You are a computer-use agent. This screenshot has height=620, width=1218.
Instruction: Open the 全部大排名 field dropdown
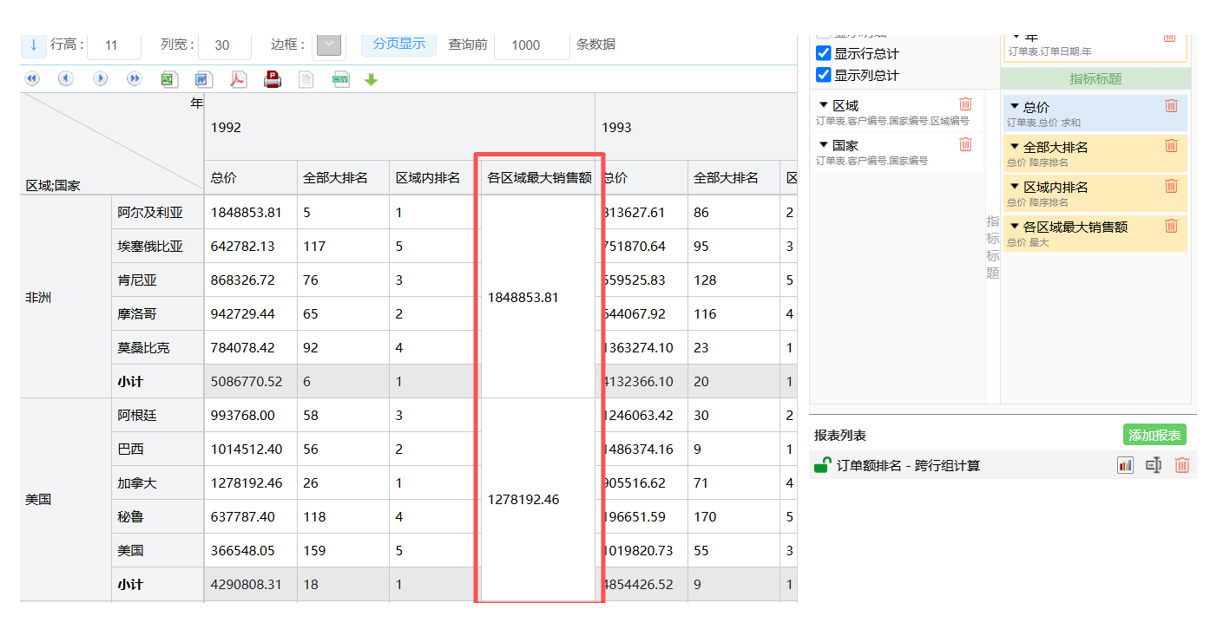[1014, 147]
